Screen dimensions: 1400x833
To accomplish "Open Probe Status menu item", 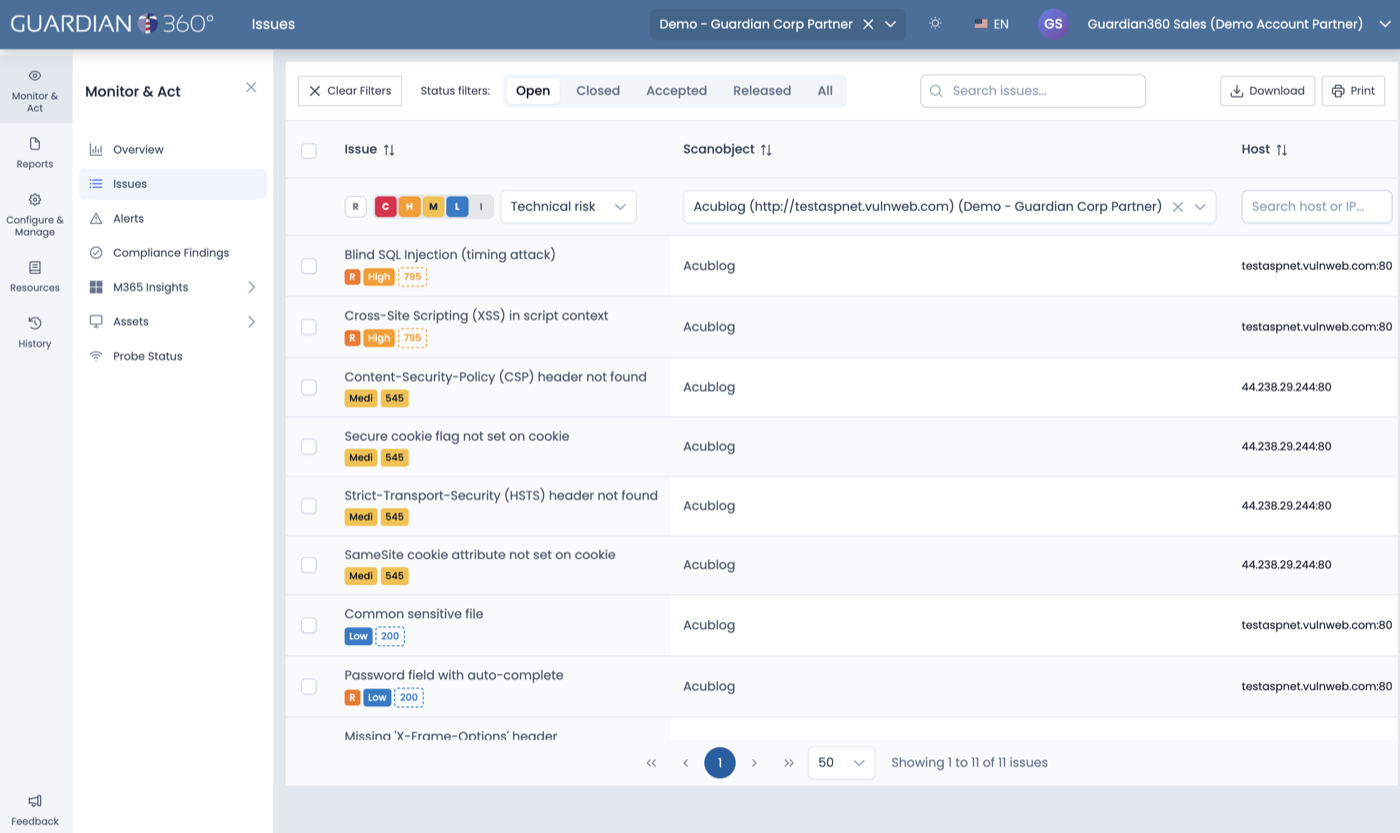I will pyautogui.click(x=172, y=356).
